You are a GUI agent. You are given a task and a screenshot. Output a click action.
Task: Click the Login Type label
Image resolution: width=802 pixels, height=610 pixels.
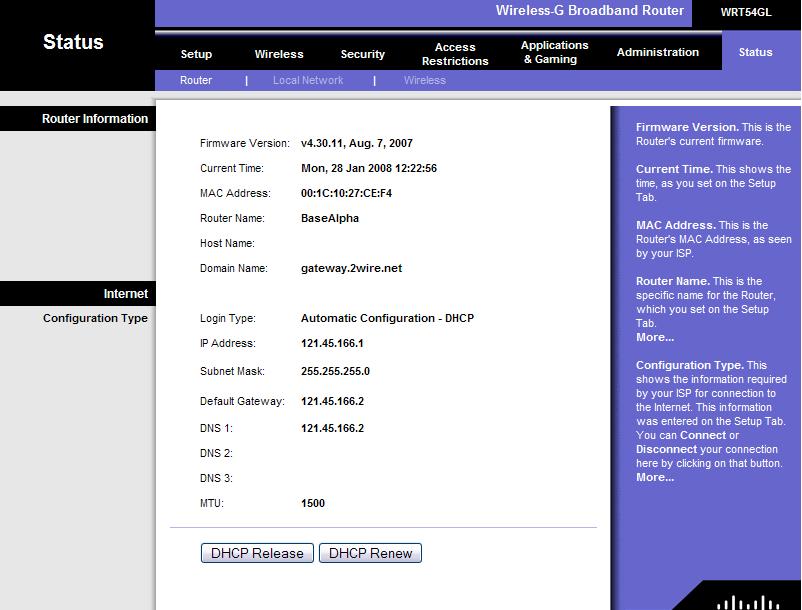pyautogui.click(x=228, y=318)
